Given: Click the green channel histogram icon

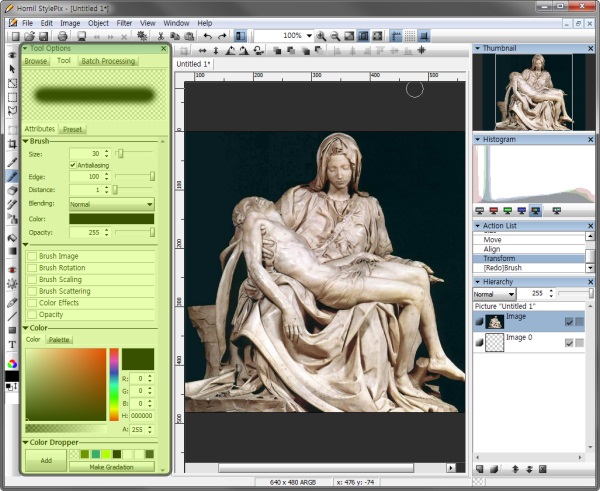Looking at the screenshot, I should 507,210.
